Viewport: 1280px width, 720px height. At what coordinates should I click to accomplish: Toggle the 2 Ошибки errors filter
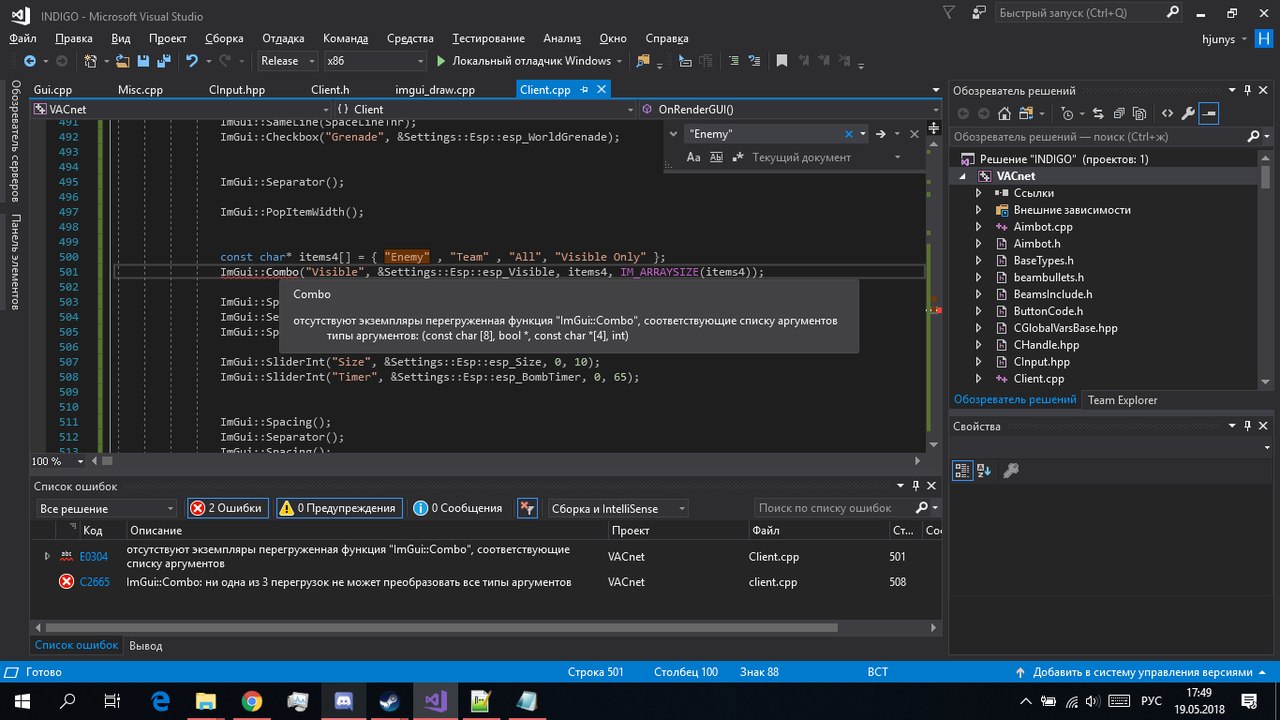coord(226,508)
